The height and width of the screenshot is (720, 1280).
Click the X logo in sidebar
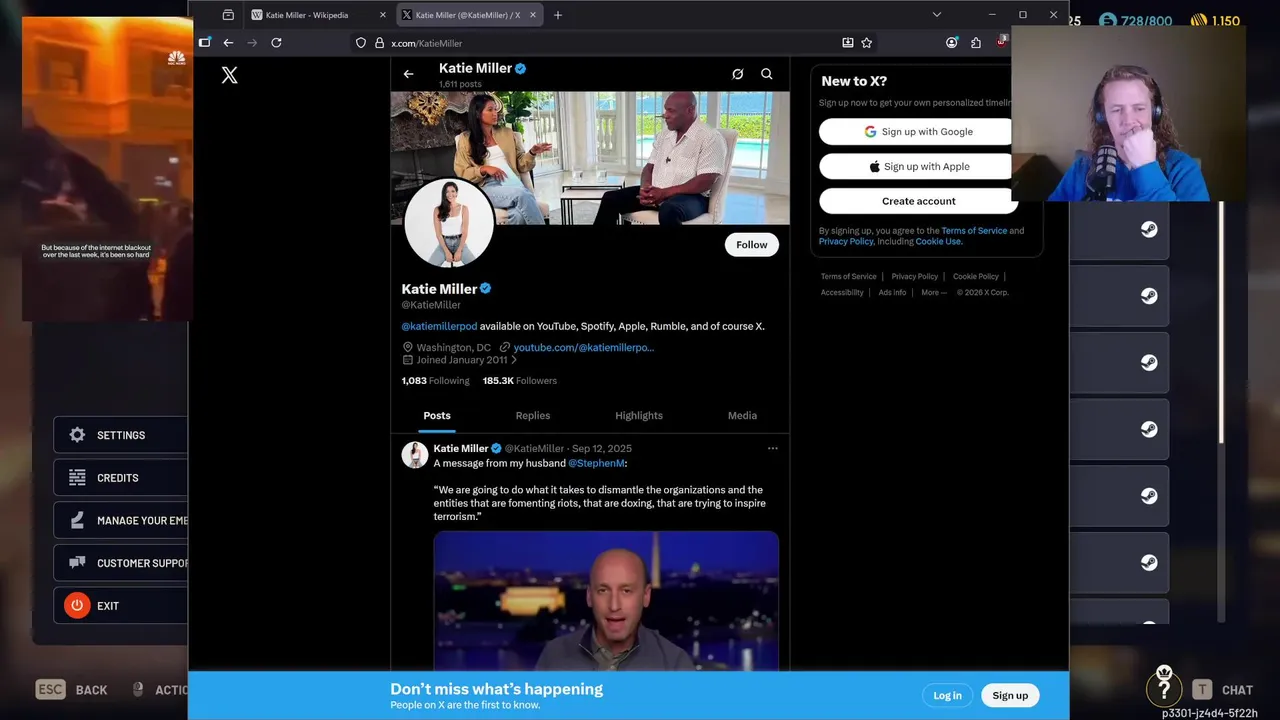click(229, 75)
